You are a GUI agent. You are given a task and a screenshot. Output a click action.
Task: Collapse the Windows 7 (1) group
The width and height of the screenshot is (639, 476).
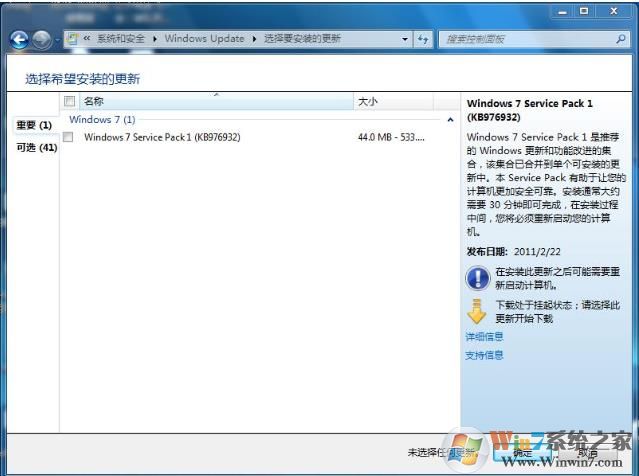coord(450,120)
